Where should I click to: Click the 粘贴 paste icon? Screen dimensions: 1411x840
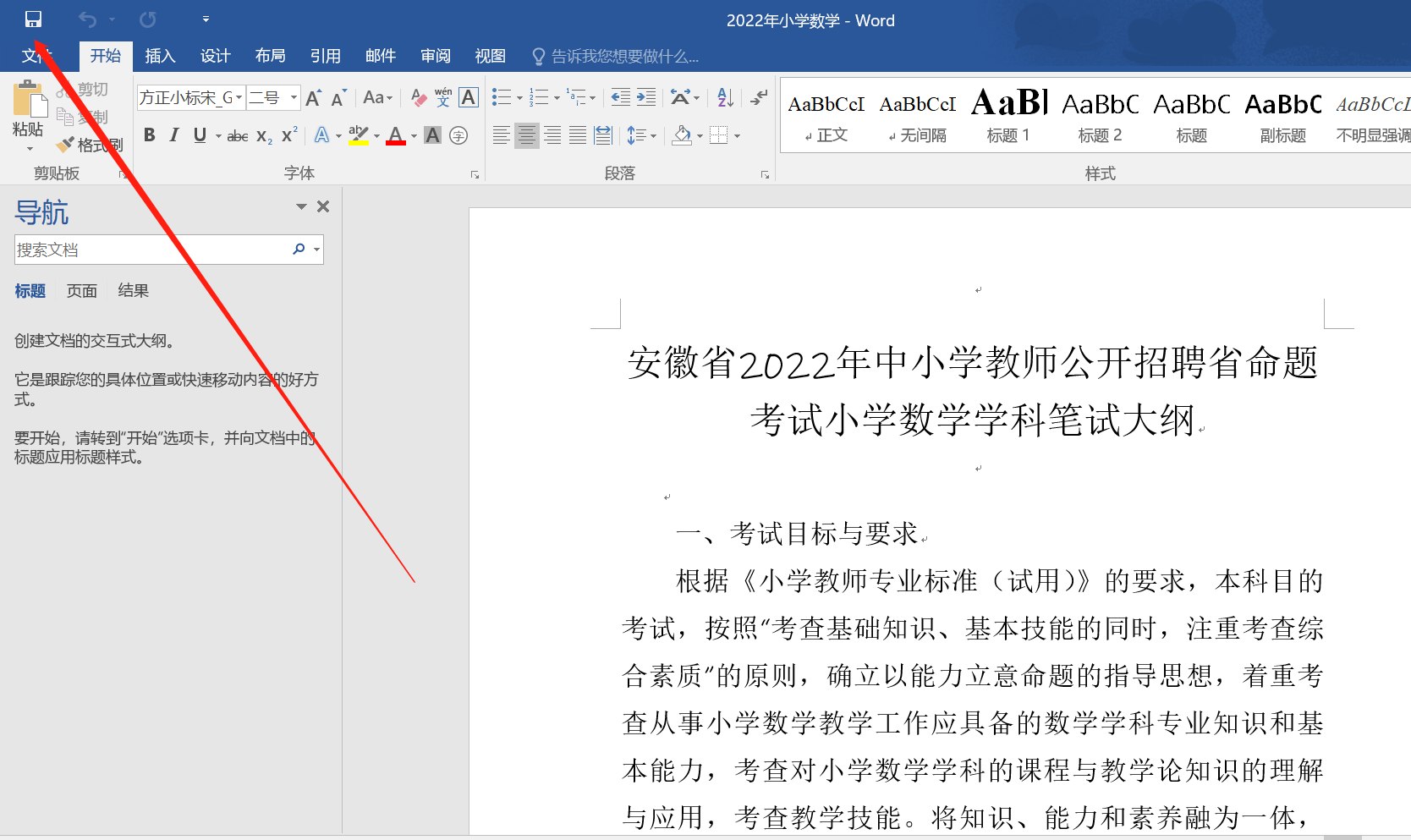click(30, 100)
